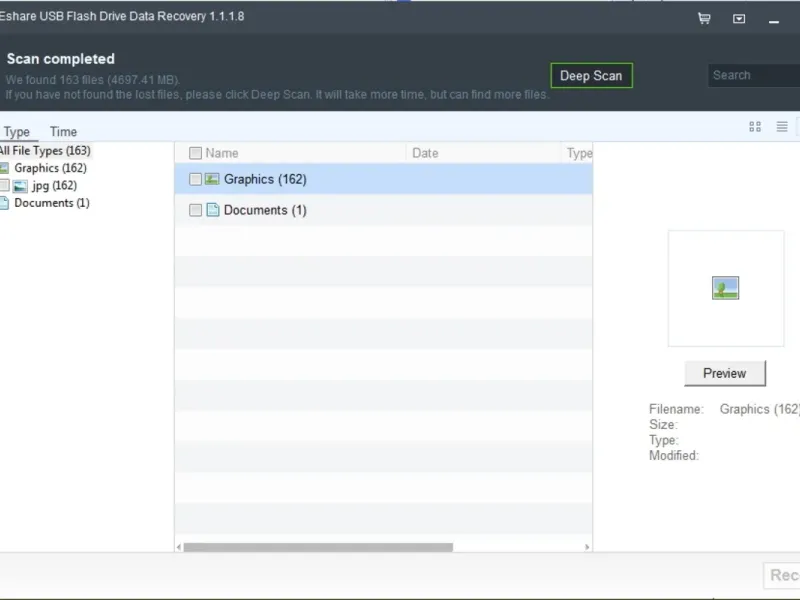
Task: Focus the Search input field
Action: [x=754, y=76]
